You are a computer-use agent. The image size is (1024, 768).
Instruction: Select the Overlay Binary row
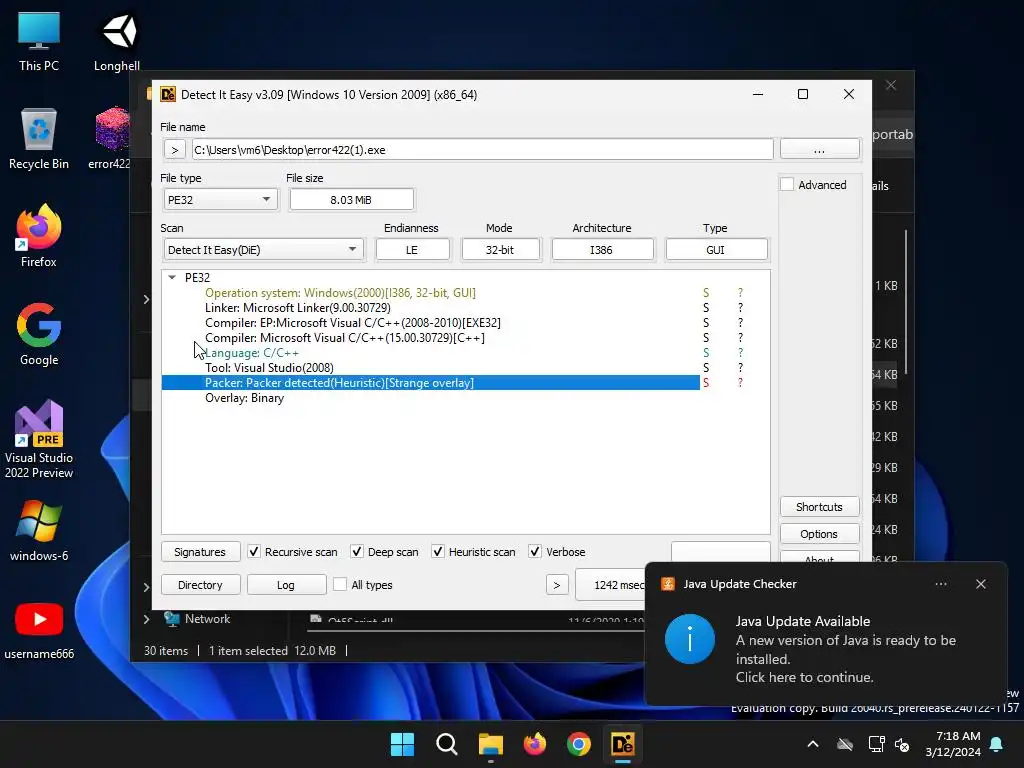(431, 398)
